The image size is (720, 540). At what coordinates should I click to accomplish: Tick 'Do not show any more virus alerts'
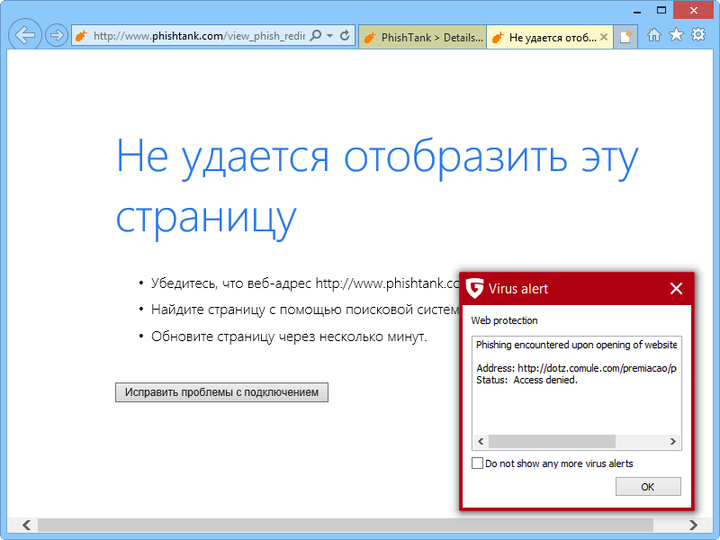(x=478, y=463)
